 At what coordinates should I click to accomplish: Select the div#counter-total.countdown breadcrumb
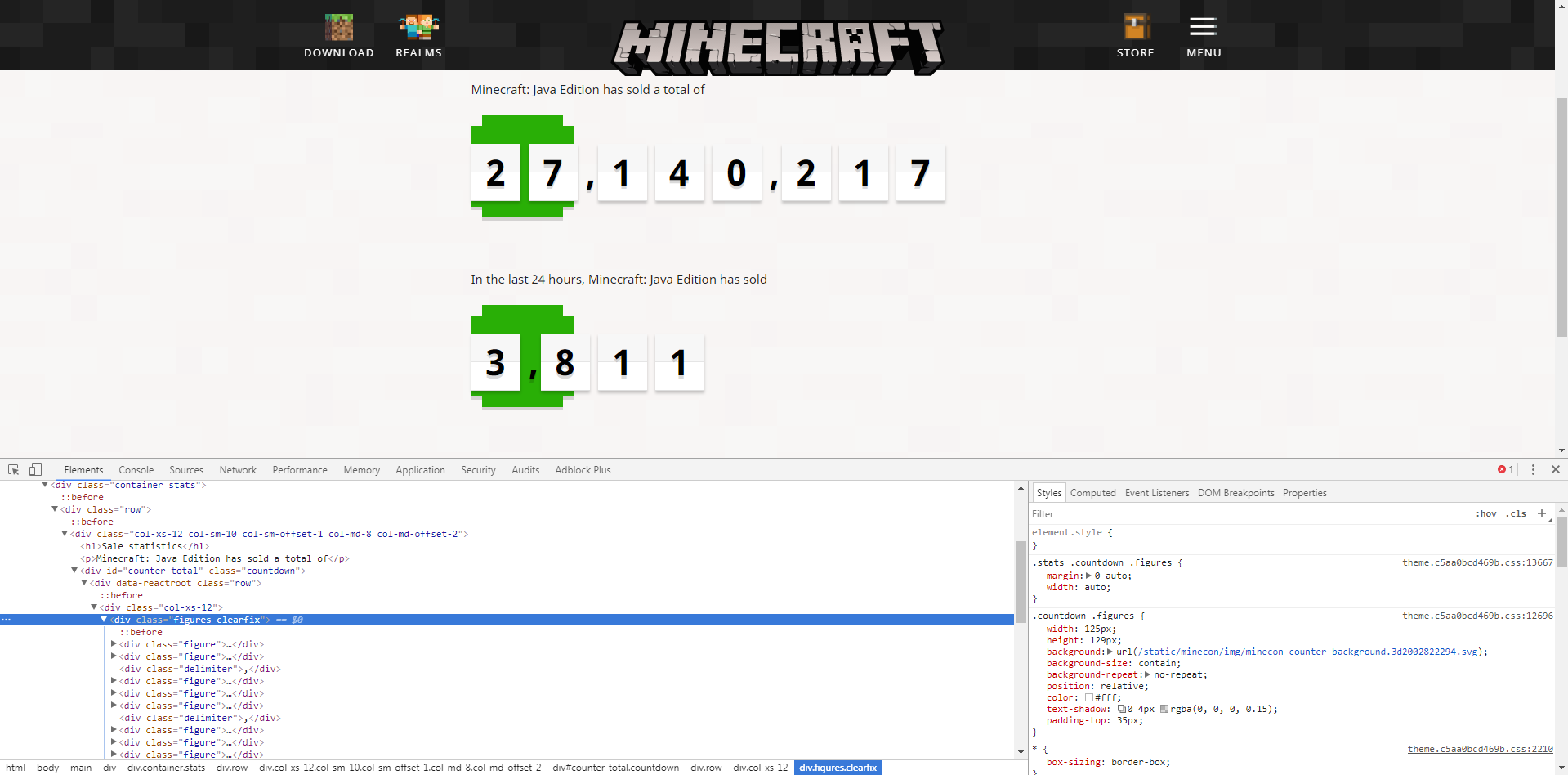tap(616, 768)
